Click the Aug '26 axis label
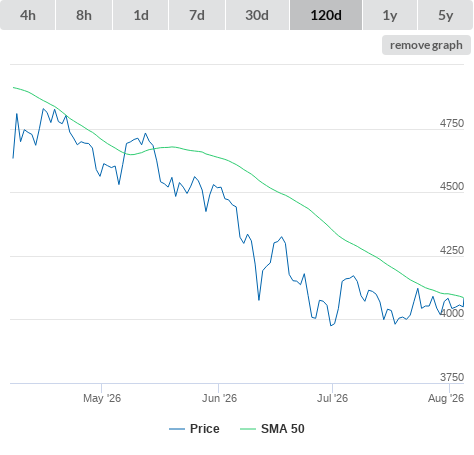The width and height of the screenshot is (474, 455). (x=446, y=398)
